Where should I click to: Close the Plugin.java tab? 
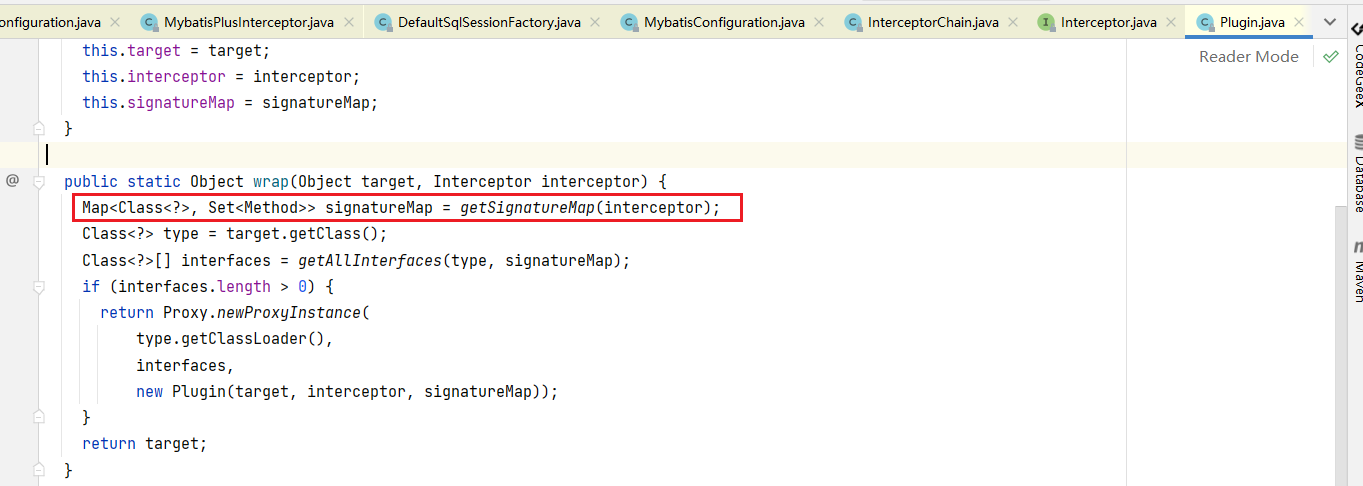[1299, 22]
